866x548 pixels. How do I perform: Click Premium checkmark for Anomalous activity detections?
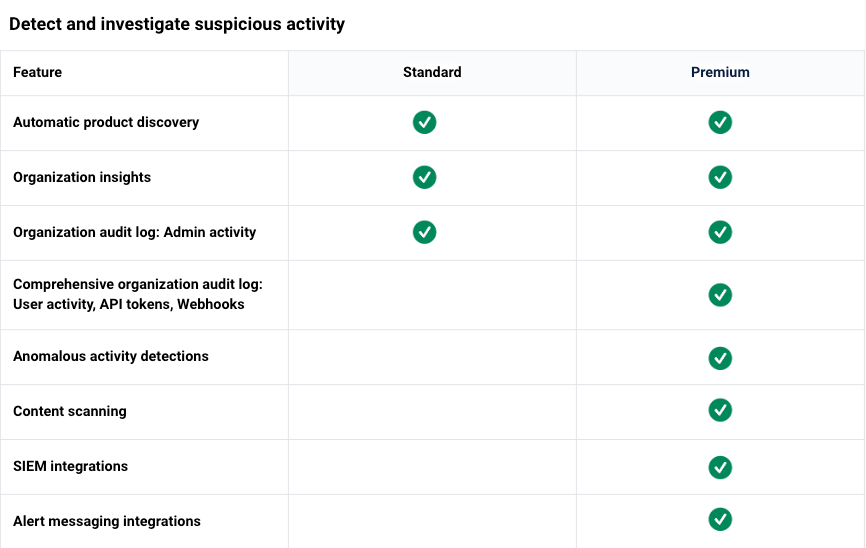[720, 358]
